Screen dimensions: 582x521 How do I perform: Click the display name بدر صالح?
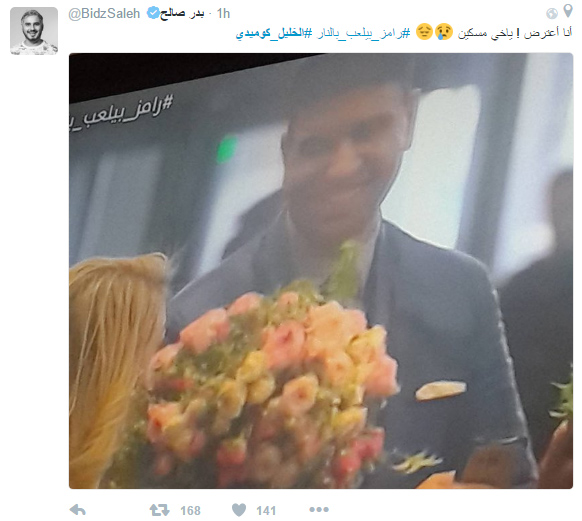182,14
